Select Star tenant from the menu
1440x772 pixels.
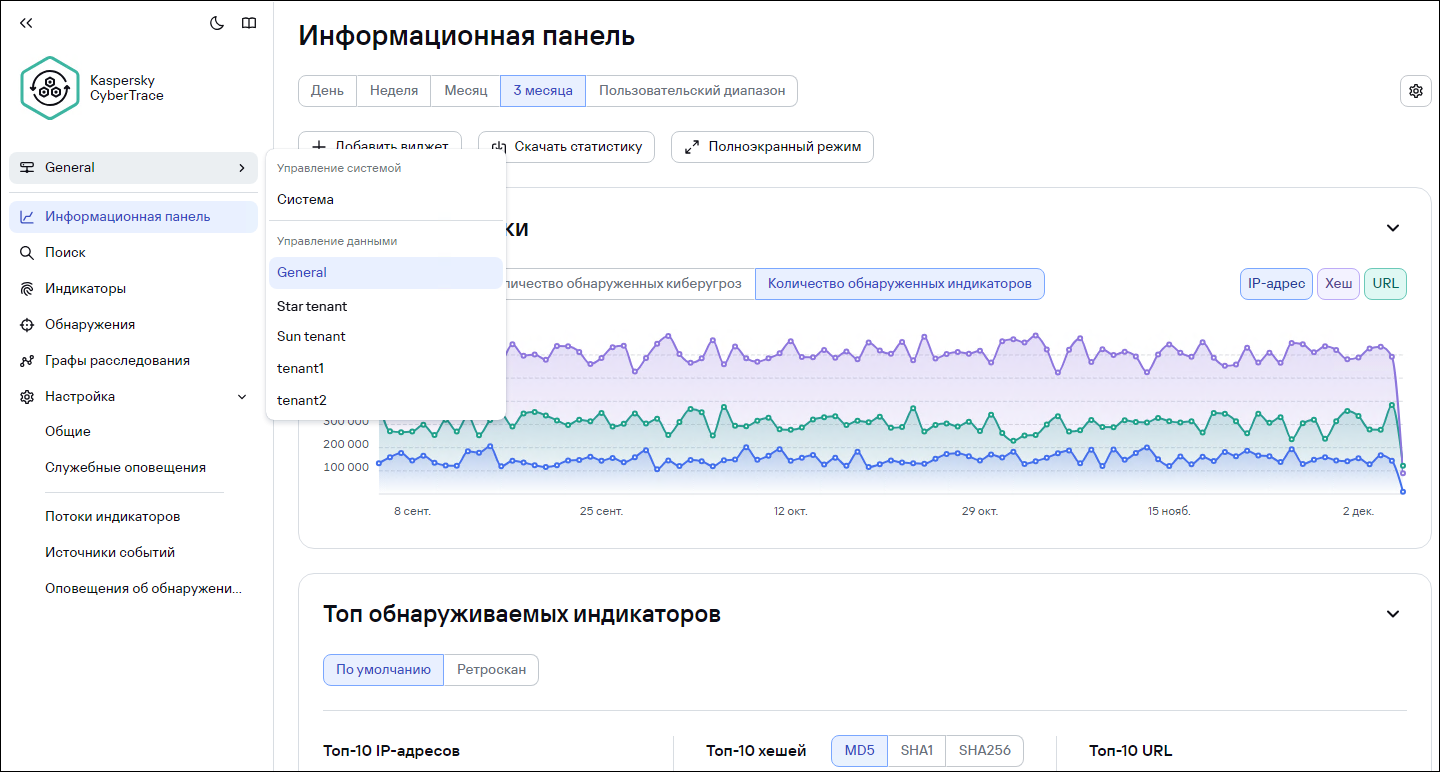[x=312, y=306]
